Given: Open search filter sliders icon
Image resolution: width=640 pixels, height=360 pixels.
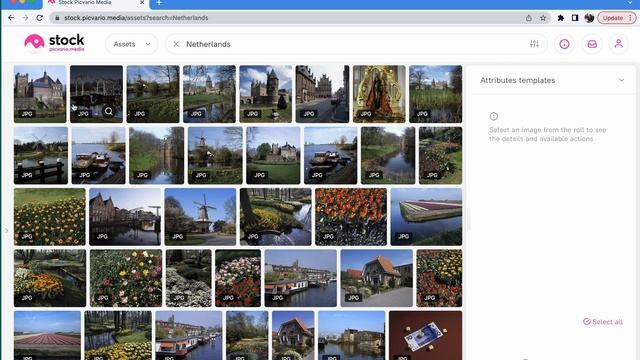Looking at the screenshot, I should tap(534, 44).
